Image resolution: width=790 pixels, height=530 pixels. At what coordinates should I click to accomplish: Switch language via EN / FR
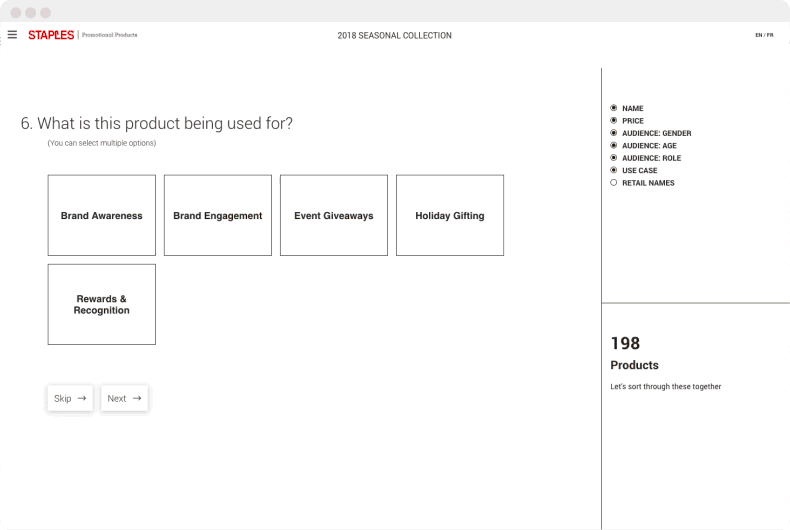coord(764,35)
